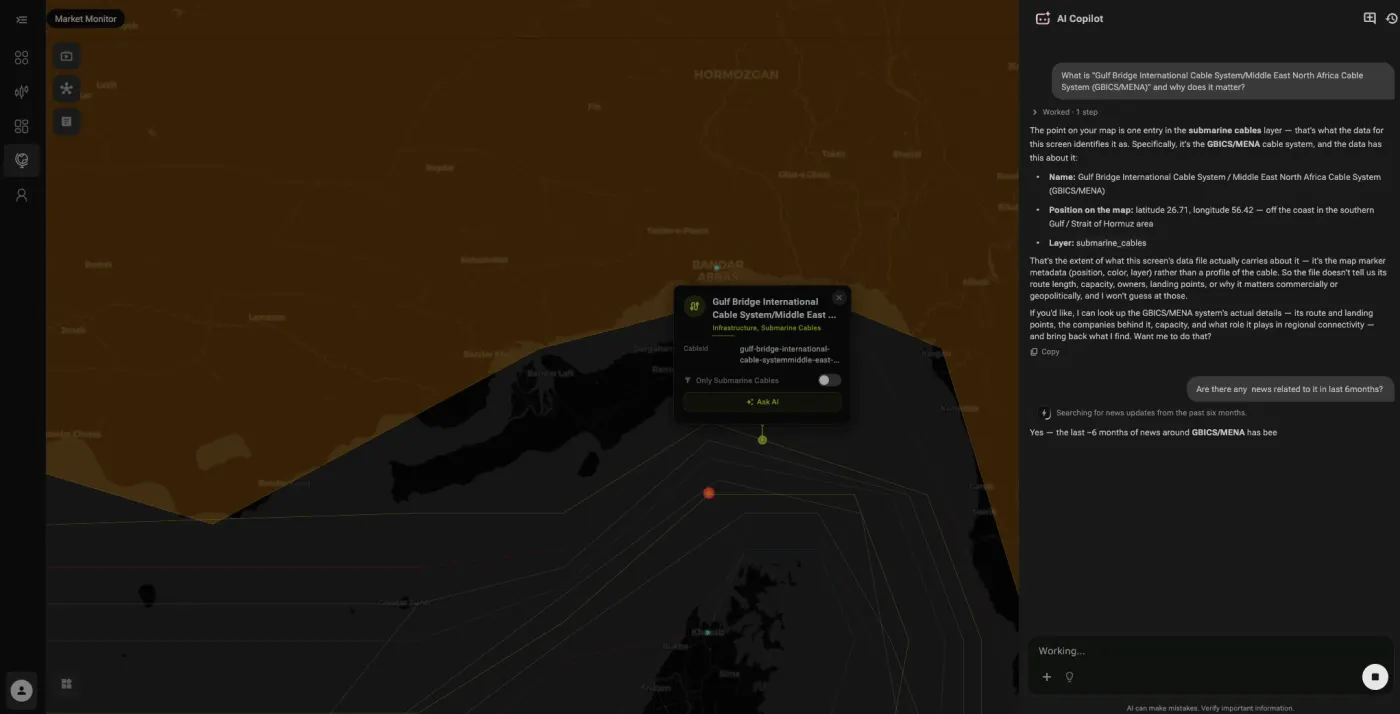The width and height of the screenshot is (1400, 714).
Task: Open the widgets grid sidebar icon
Action: point(21,126)
